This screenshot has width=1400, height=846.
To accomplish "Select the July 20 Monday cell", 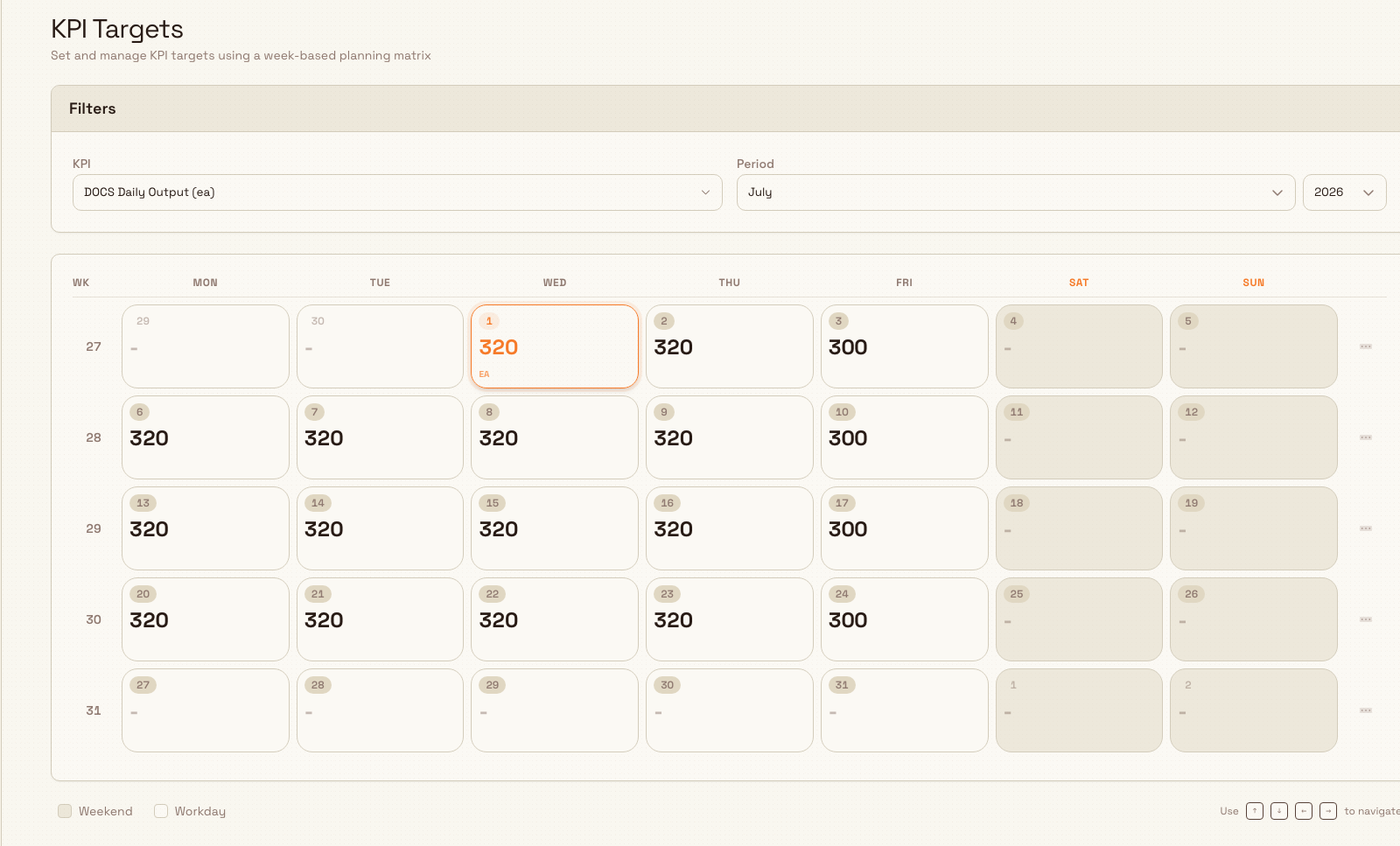I will (206, 619).
